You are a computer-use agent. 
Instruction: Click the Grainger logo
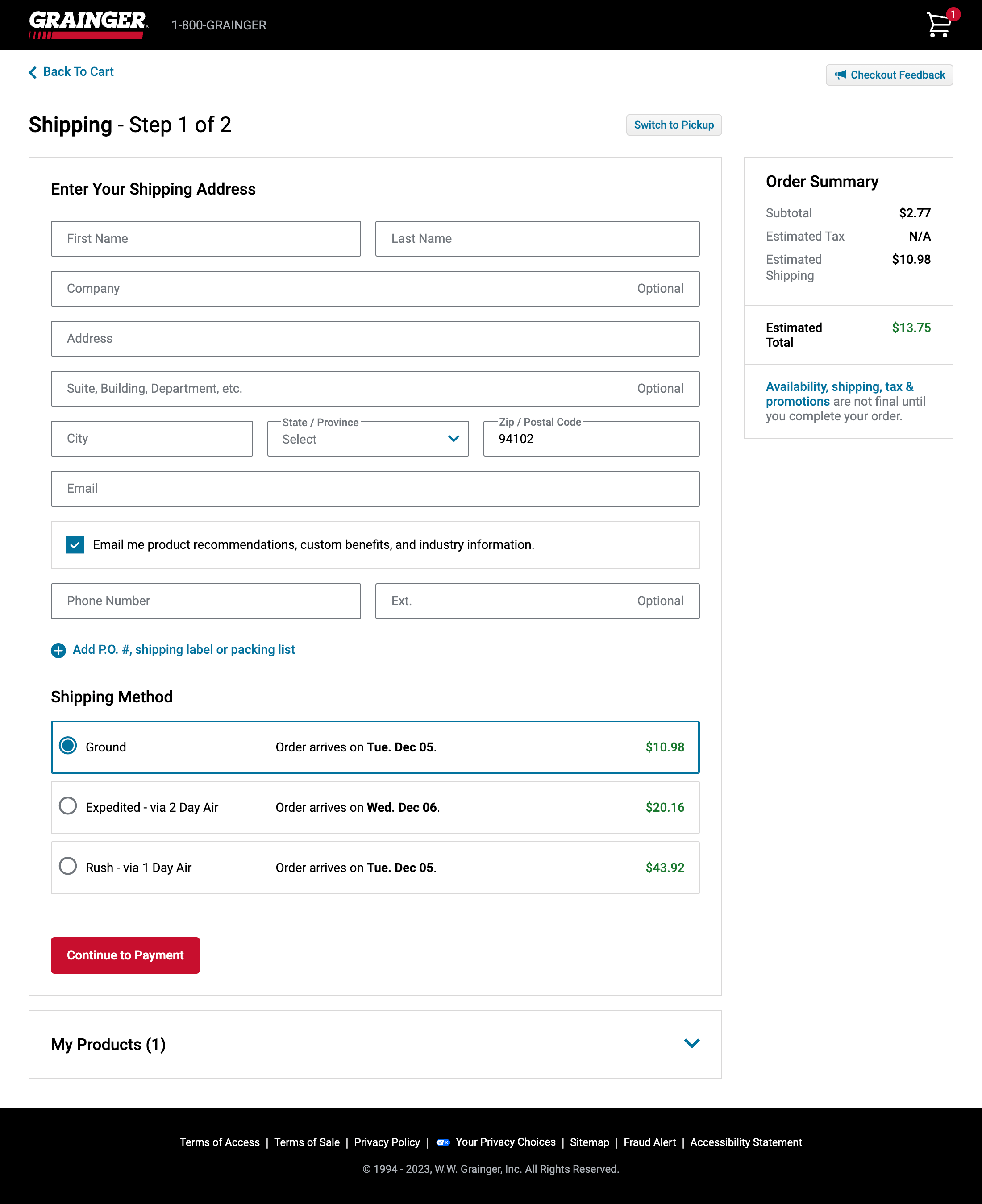click(87, 24)
